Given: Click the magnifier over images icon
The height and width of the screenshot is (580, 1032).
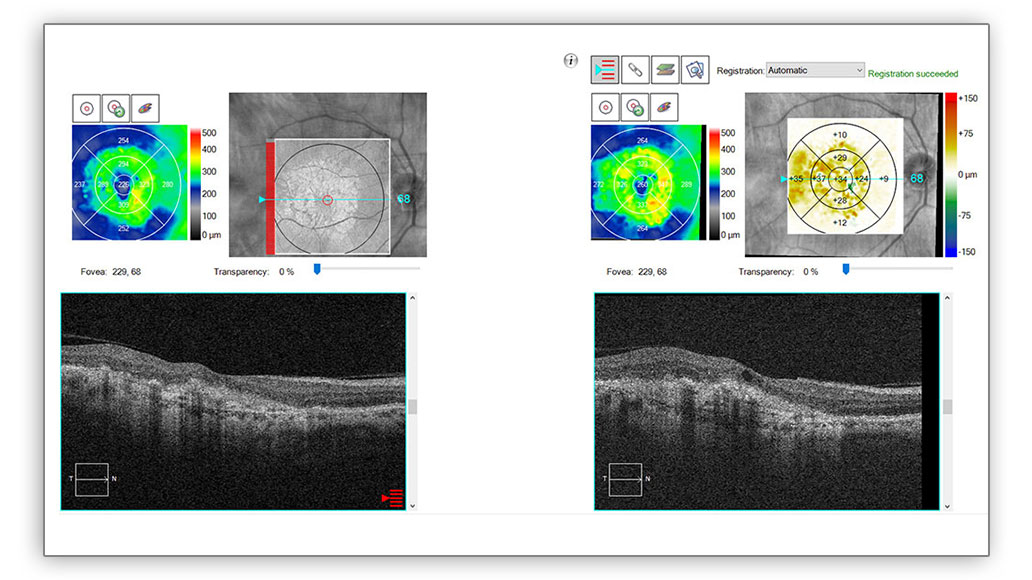Looking at the screenshot, I should click(694, 69).
